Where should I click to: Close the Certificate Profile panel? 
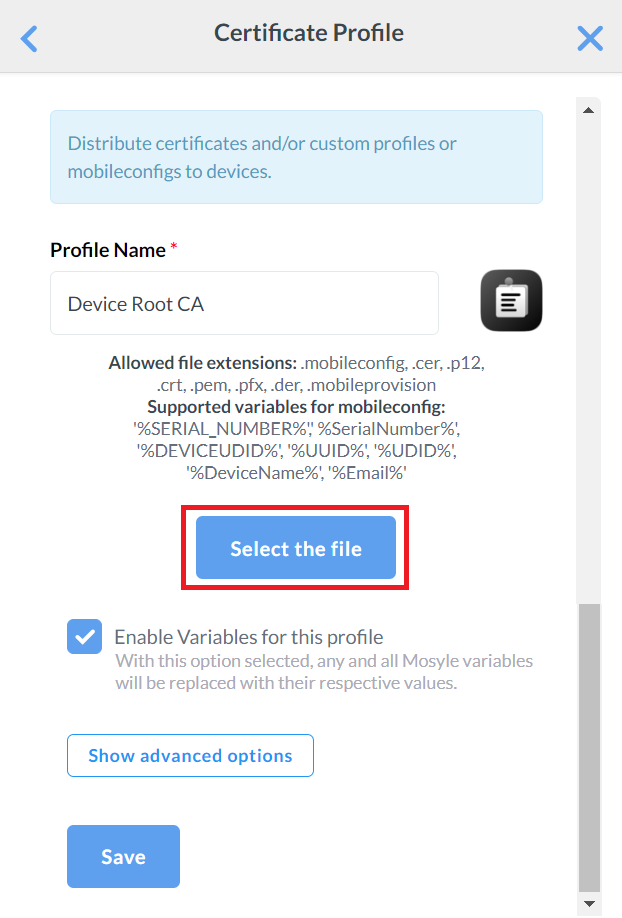[x=590, y=39]
